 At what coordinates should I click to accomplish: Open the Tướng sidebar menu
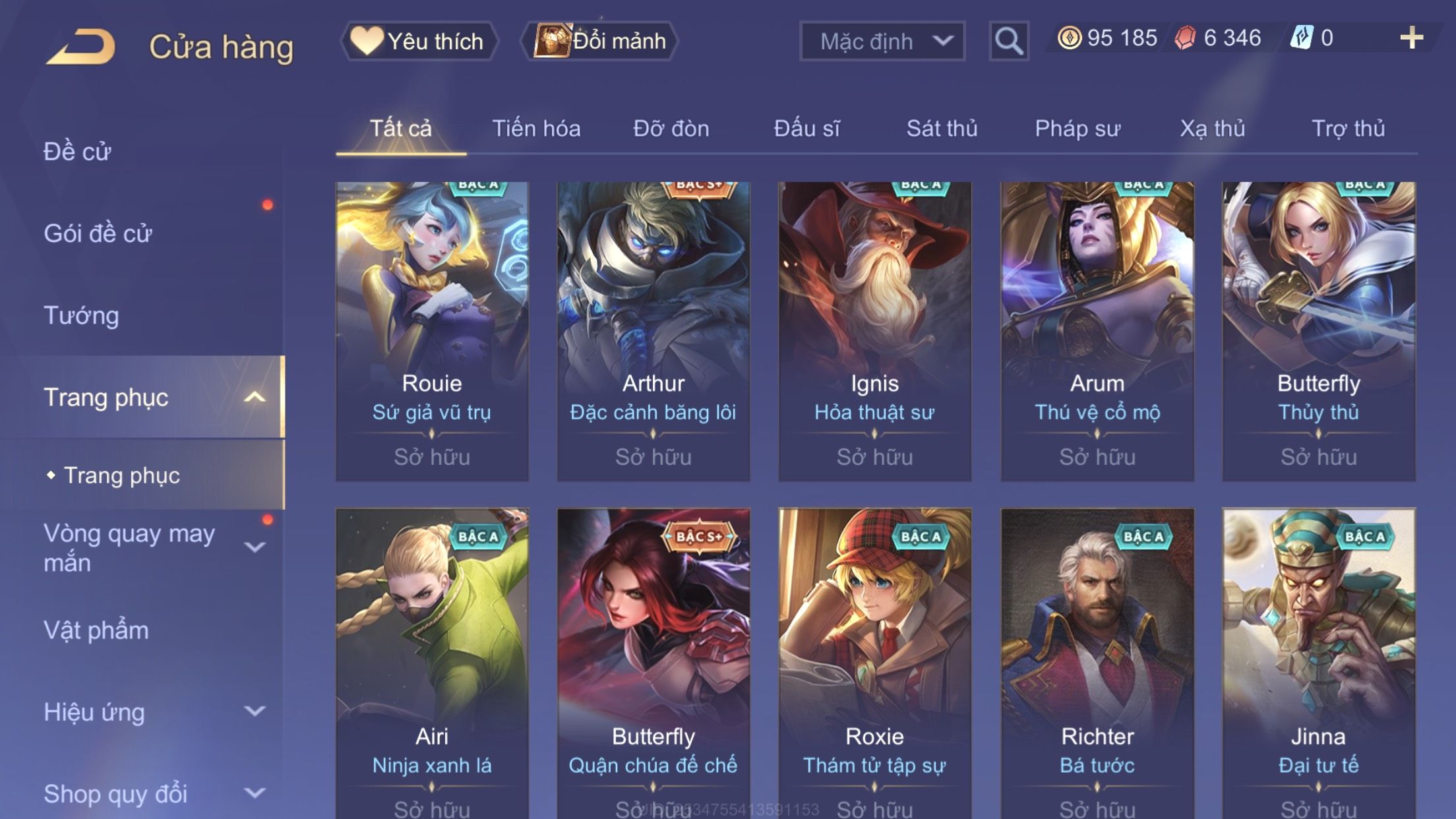tap(81, 315)
